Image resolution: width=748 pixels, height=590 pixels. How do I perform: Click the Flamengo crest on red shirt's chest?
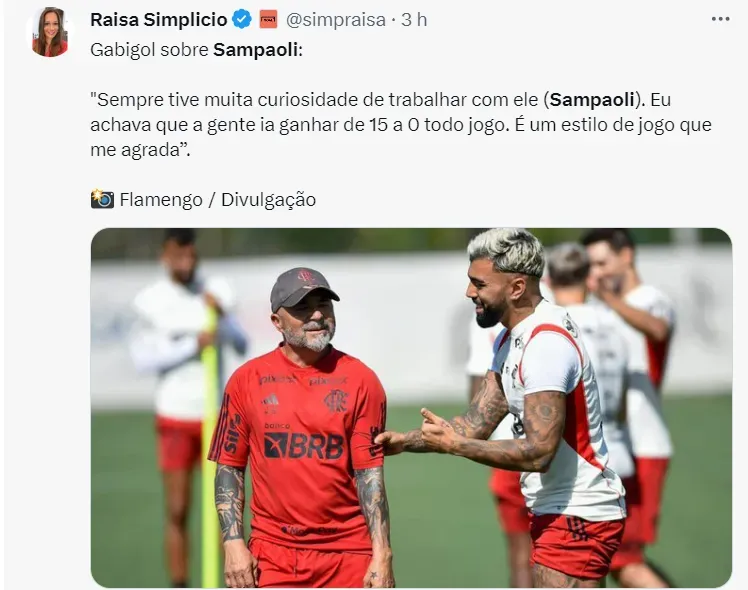(336, 400)
